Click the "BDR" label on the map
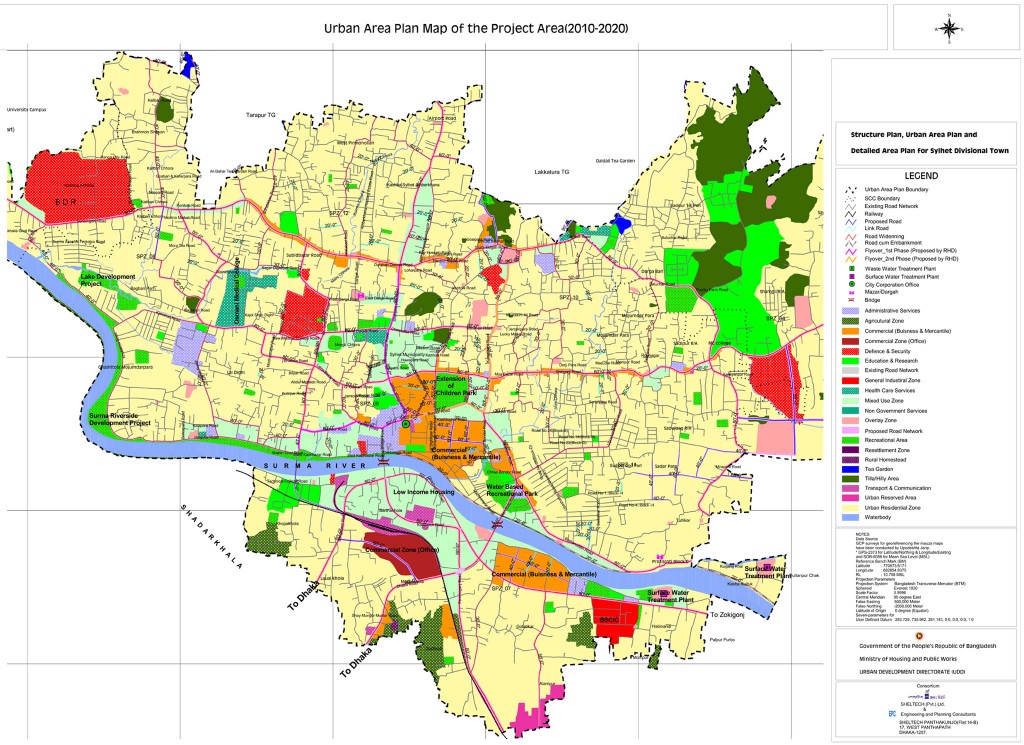 65,202
